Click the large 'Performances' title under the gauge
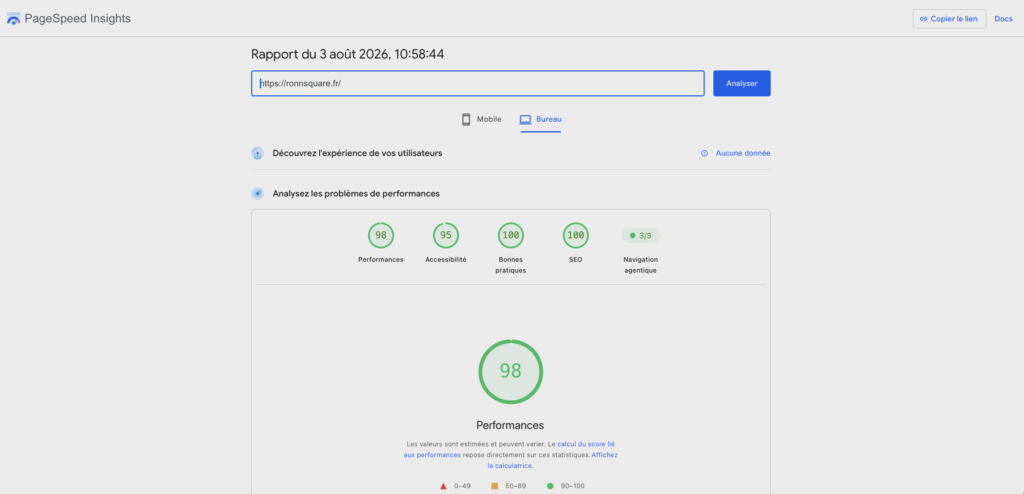Image resolution: width=1024 pixels, height=494 pixels. (510, 425)
